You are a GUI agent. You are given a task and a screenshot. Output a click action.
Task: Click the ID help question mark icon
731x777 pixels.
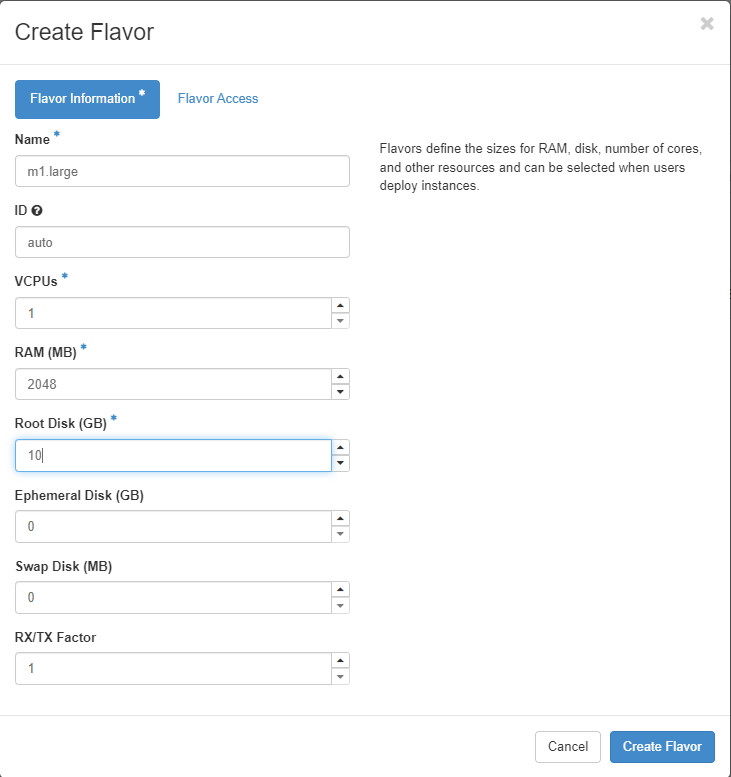[x=37, y=211]
